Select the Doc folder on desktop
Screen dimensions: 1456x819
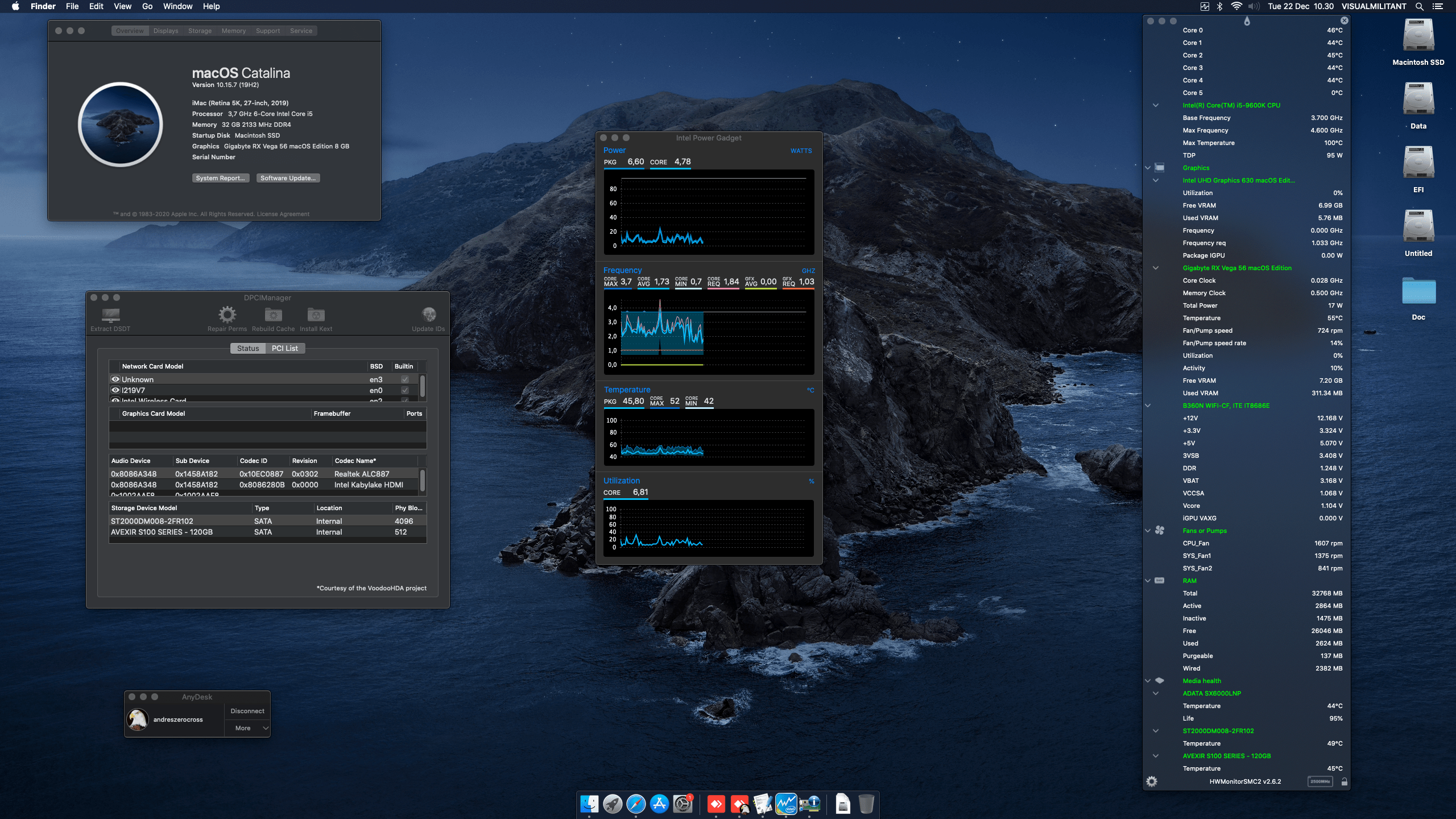(1418, 291)
